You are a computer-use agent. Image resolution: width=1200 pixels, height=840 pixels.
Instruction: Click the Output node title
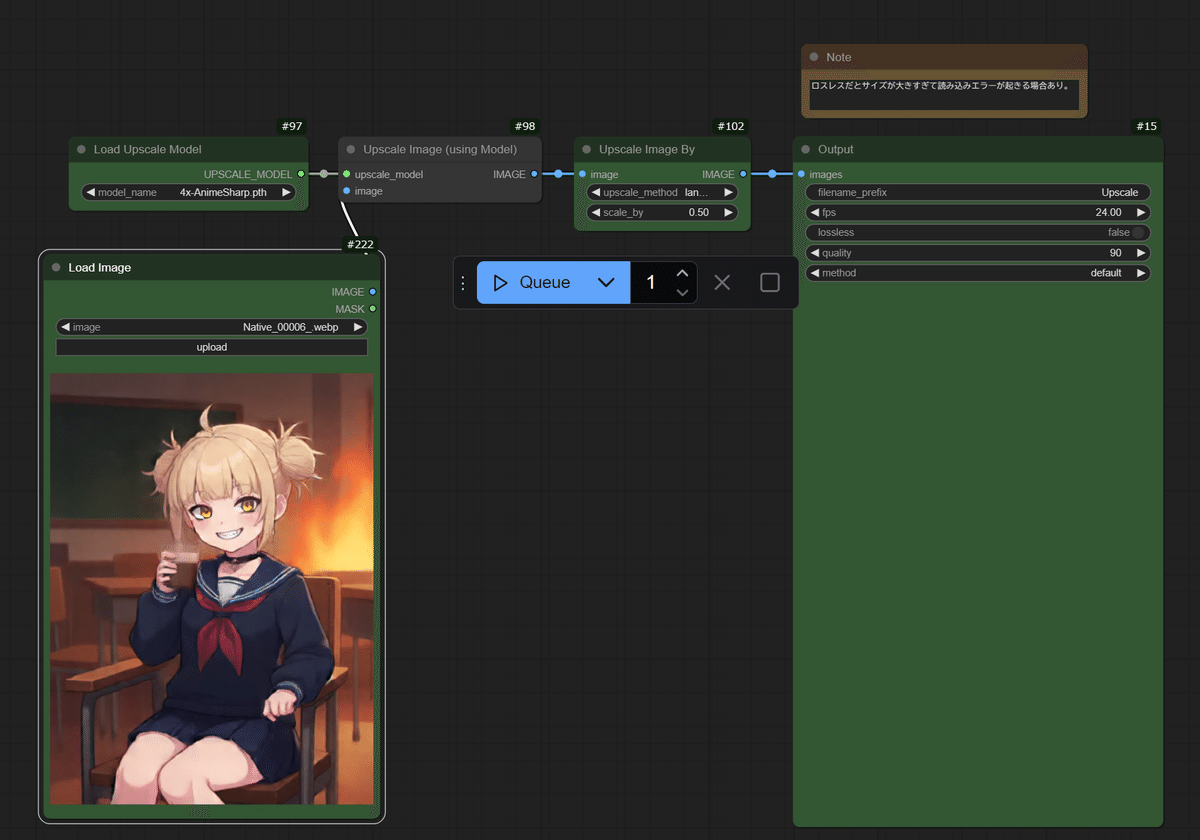836,150
